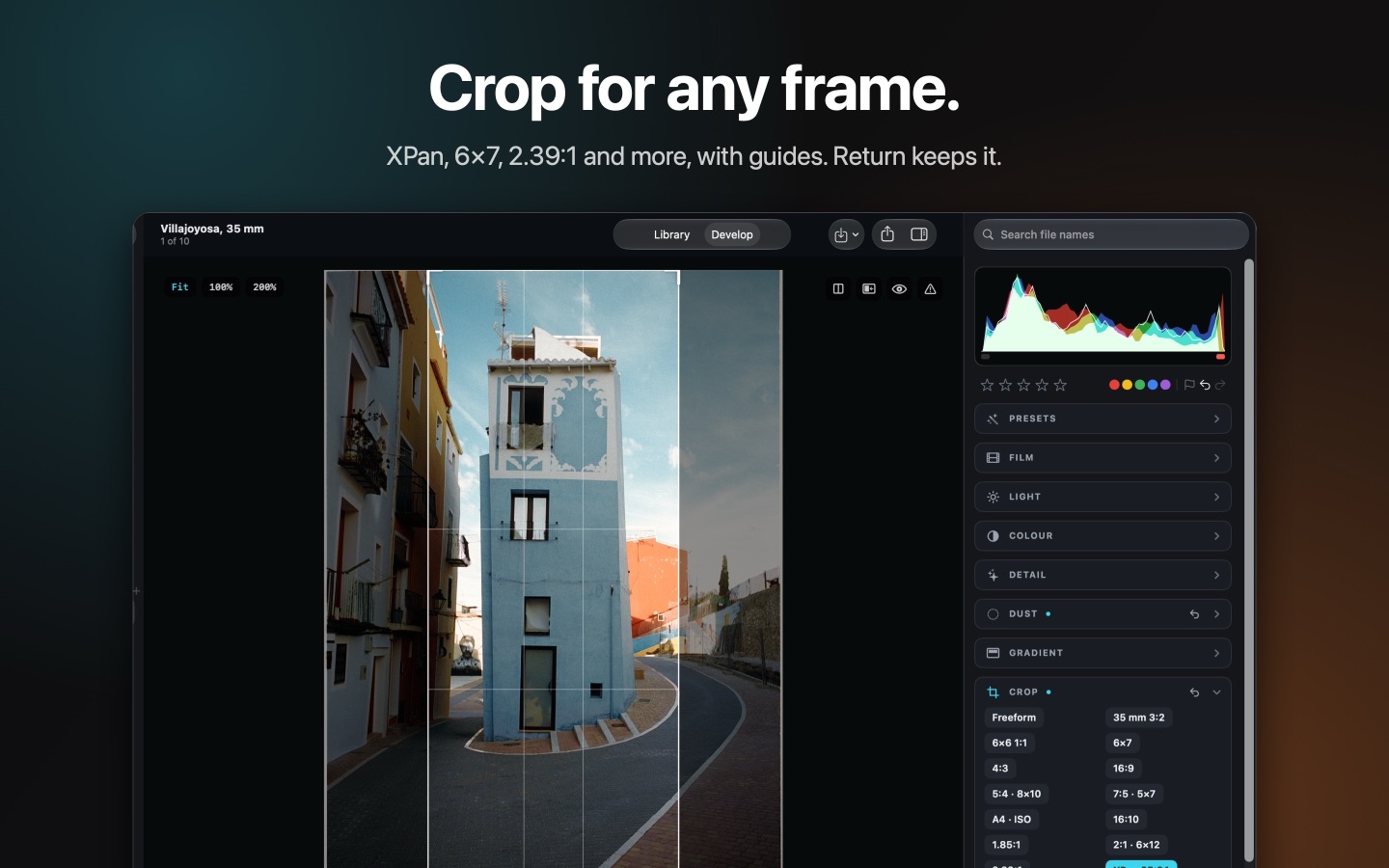Screen dimensions: 1389x868
Task: Click the Light sun icon
Action: (993, 497)
